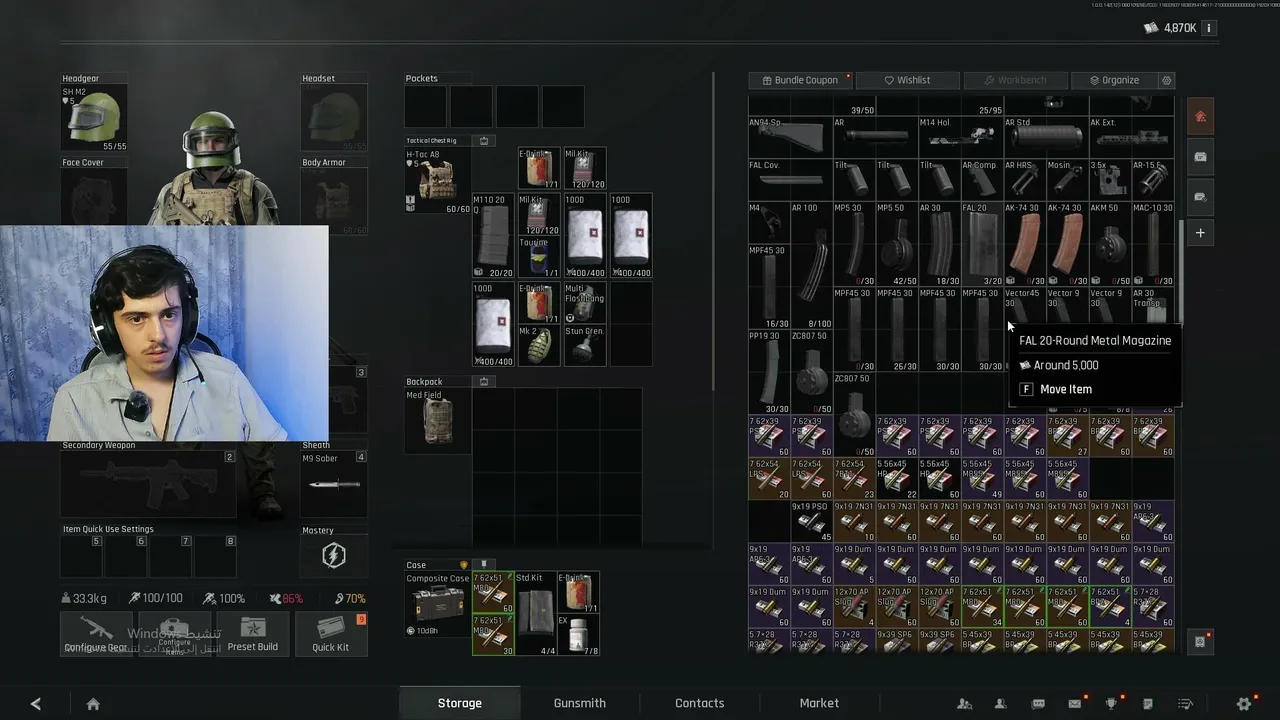
Task: Open the Bundle Coupon button
Action: [x=801, y=80]
